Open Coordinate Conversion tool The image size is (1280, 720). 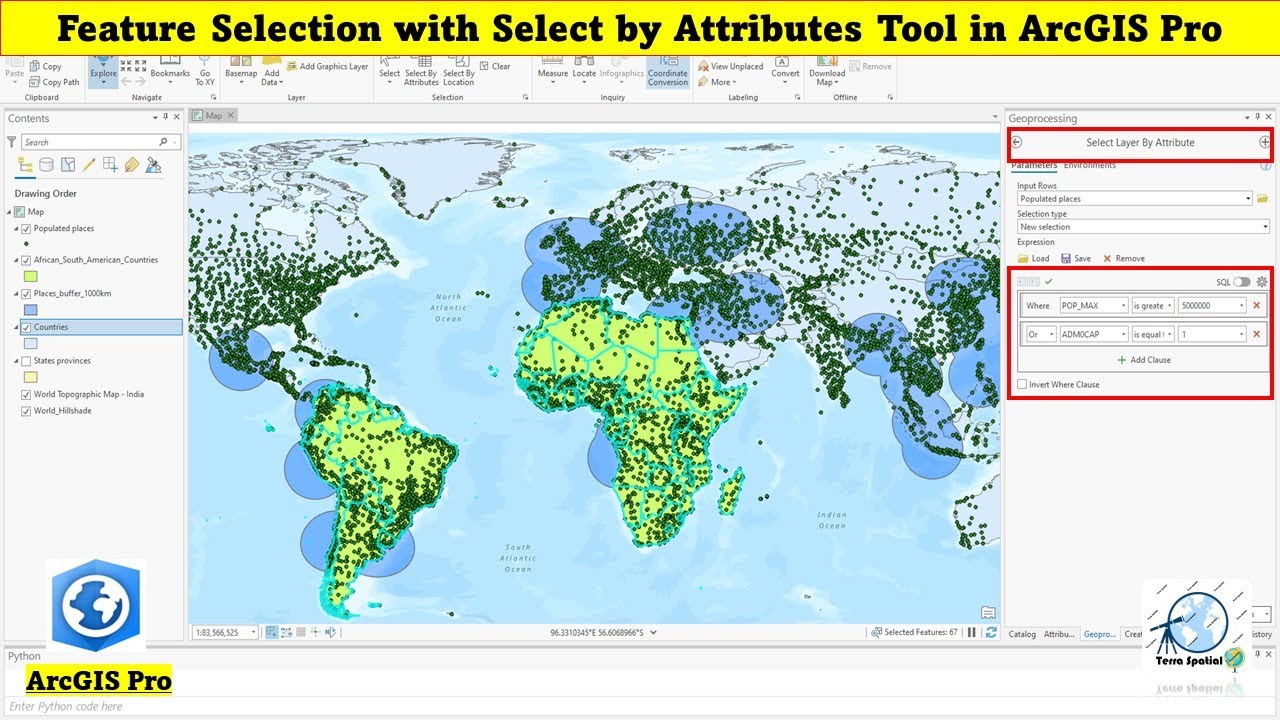[668, 72]
